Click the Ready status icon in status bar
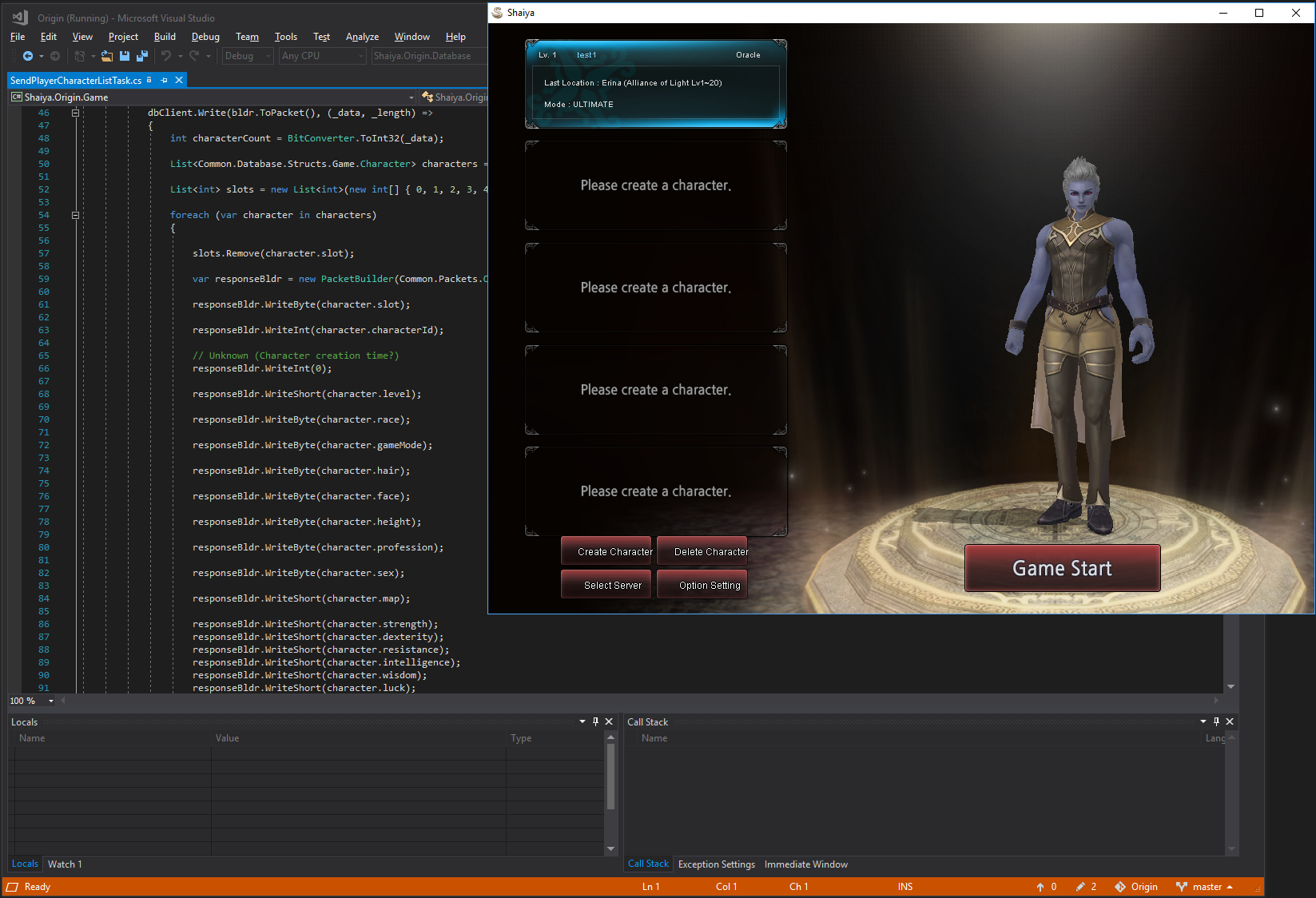This screenshot has height=898, width=1316. [13, 887]
